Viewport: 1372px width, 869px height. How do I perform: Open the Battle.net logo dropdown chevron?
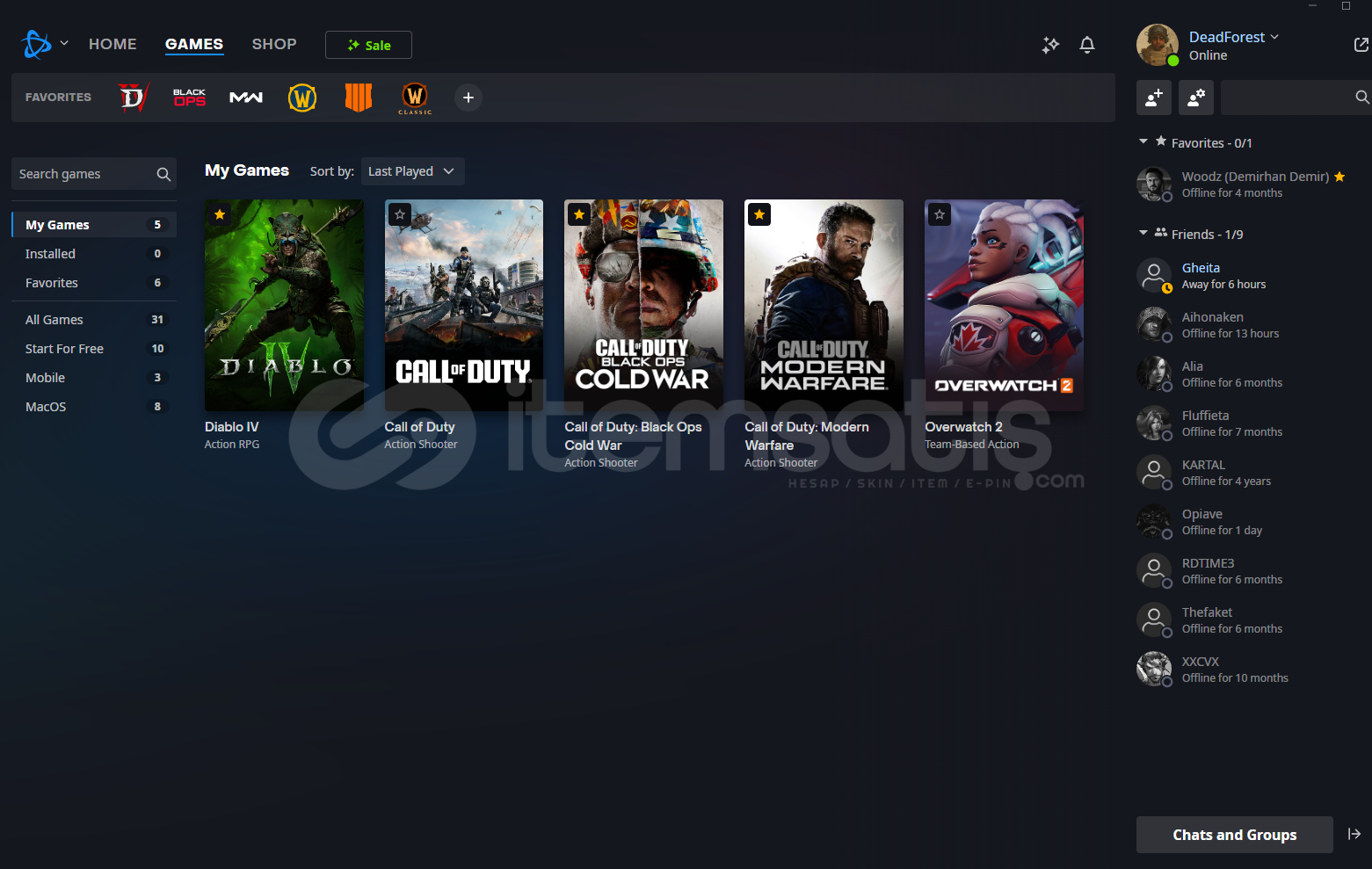pos(64,43)
